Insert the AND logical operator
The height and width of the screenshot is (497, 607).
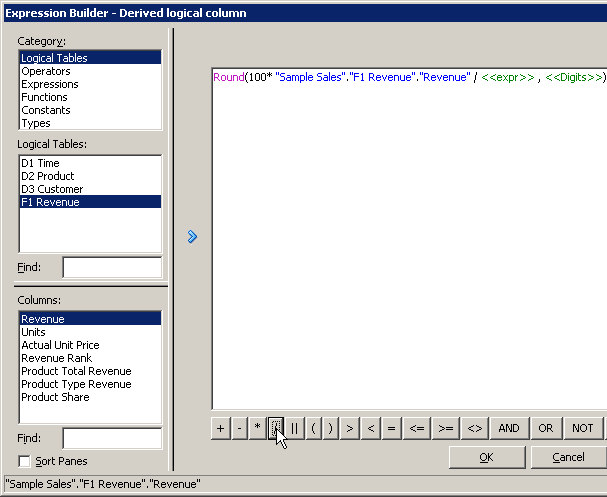[509, 428]
